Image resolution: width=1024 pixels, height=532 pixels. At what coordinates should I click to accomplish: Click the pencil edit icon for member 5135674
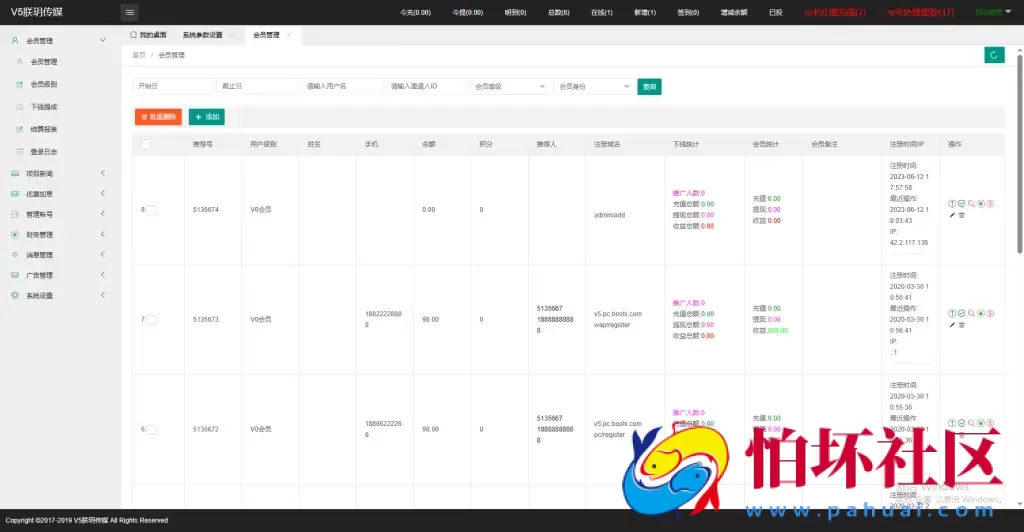pyautogui.click(x=952, y=215)
